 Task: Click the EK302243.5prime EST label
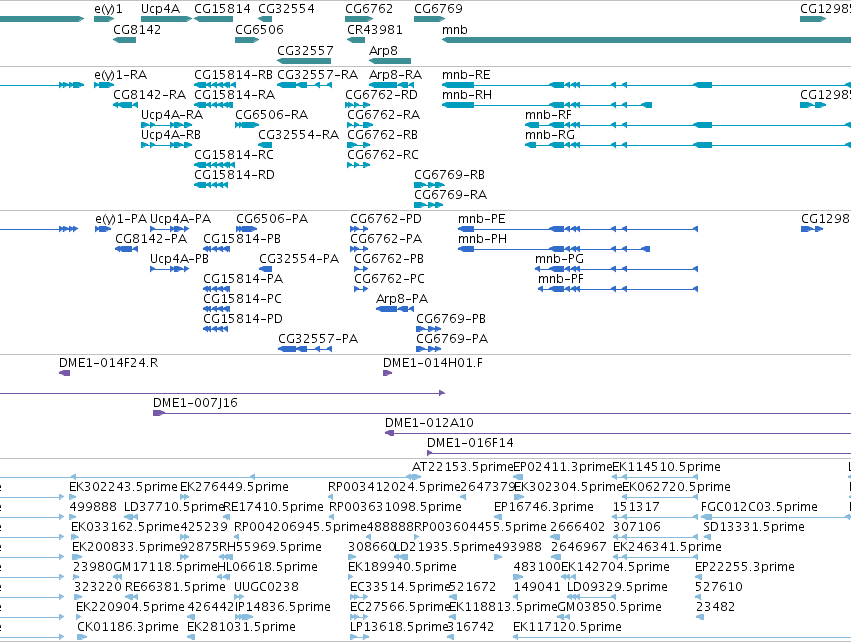point(123,487)
